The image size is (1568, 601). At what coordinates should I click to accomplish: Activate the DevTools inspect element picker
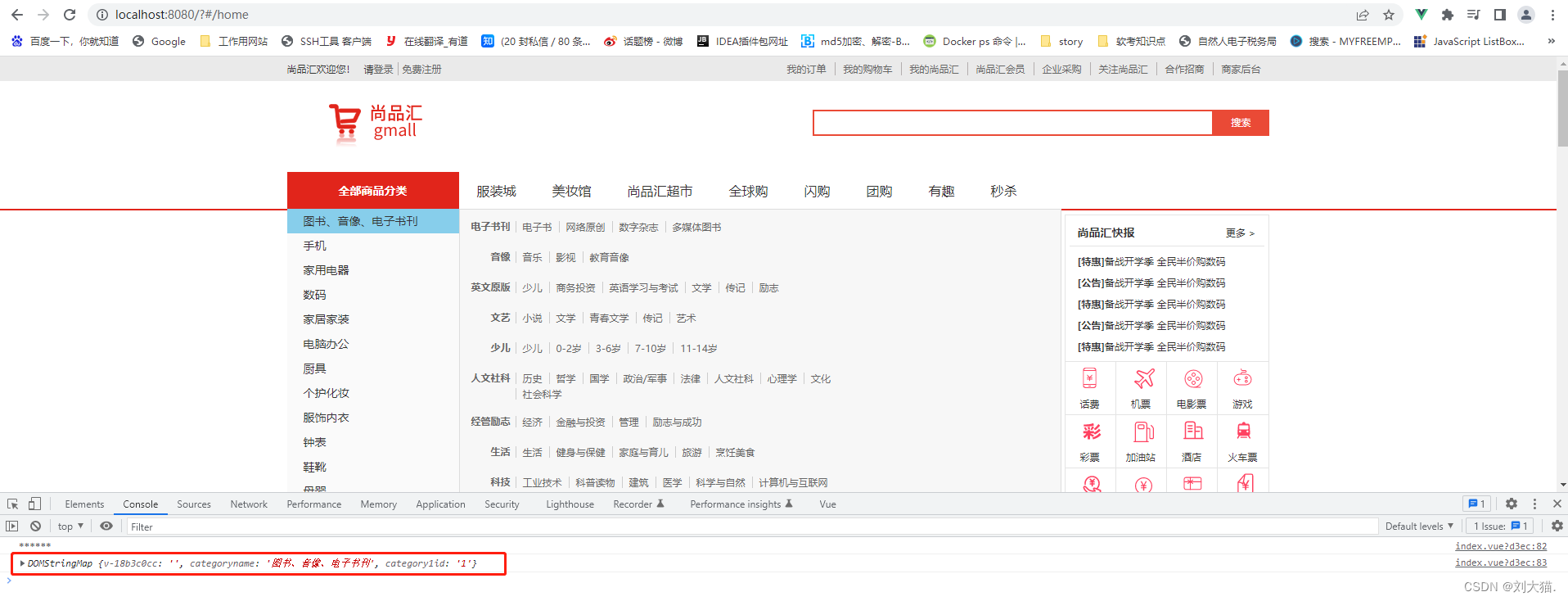13,504
